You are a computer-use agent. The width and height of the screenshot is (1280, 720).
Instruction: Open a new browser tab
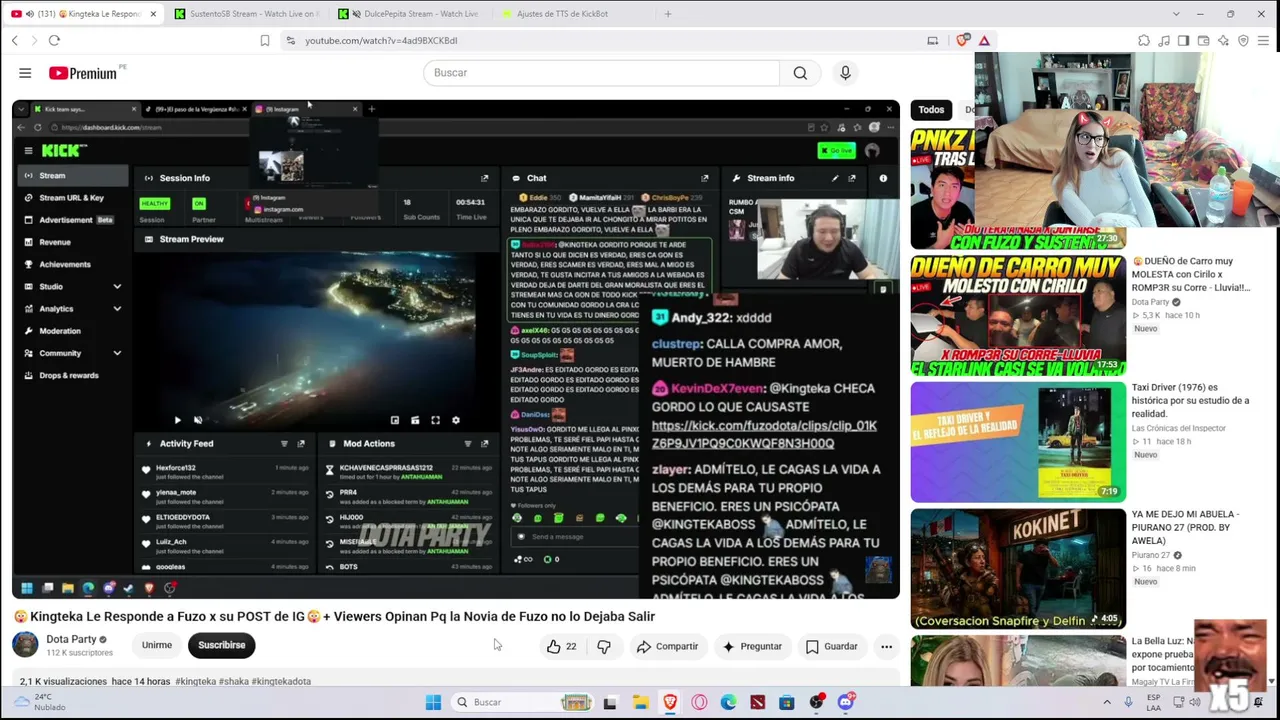click(x=668, y=14)
